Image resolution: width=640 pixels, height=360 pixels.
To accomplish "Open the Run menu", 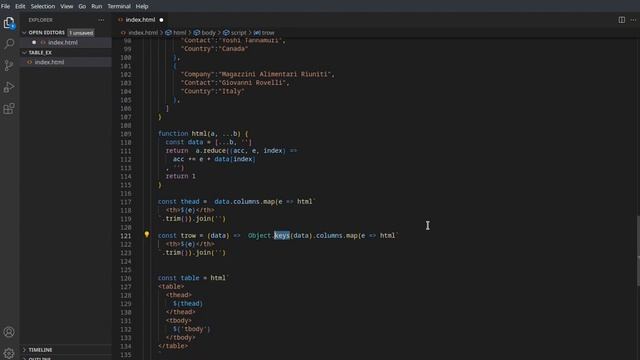I will pos(97,6).
